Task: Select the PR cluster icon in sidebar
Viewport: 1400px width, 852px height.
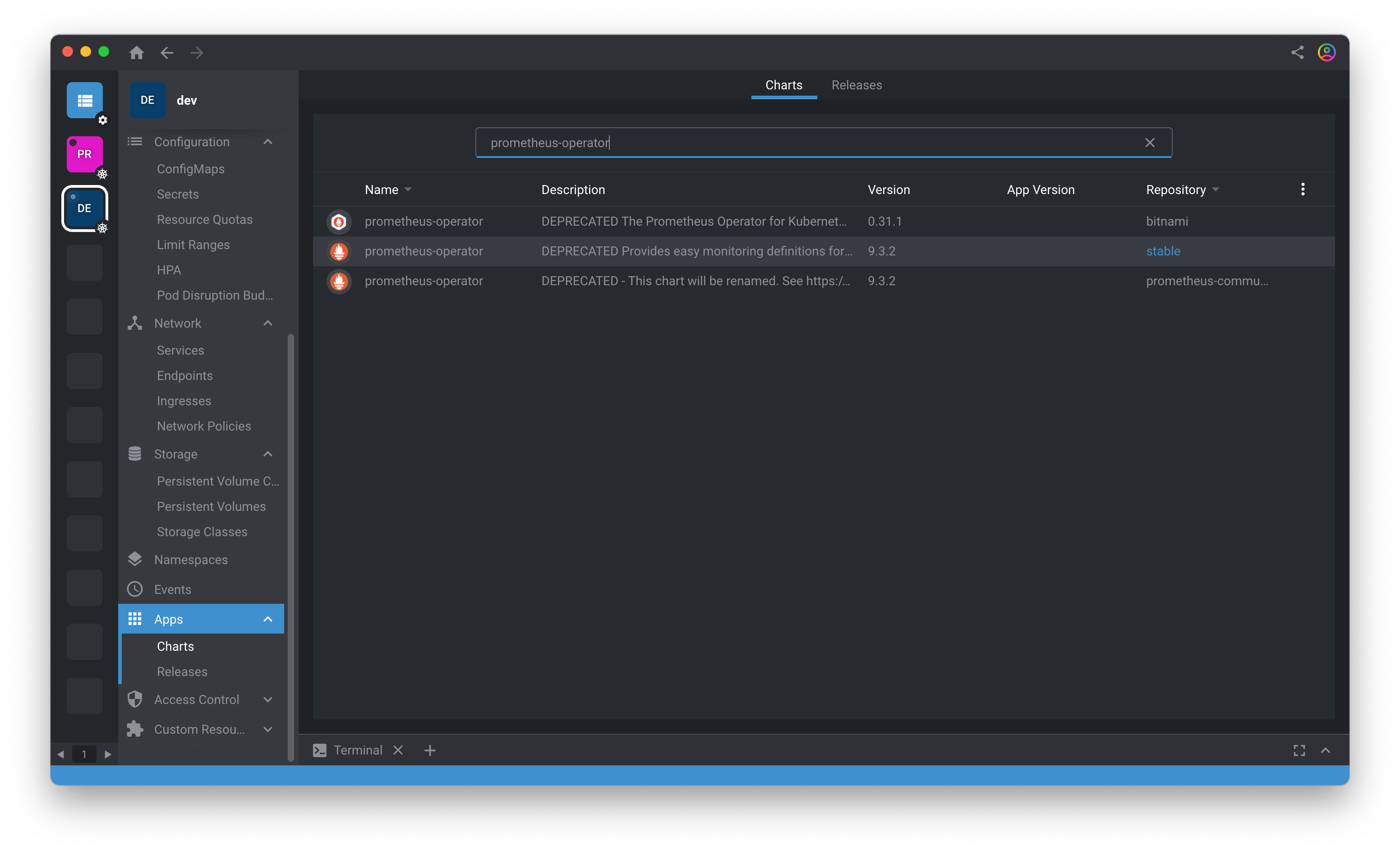Action: click(85, 153)
